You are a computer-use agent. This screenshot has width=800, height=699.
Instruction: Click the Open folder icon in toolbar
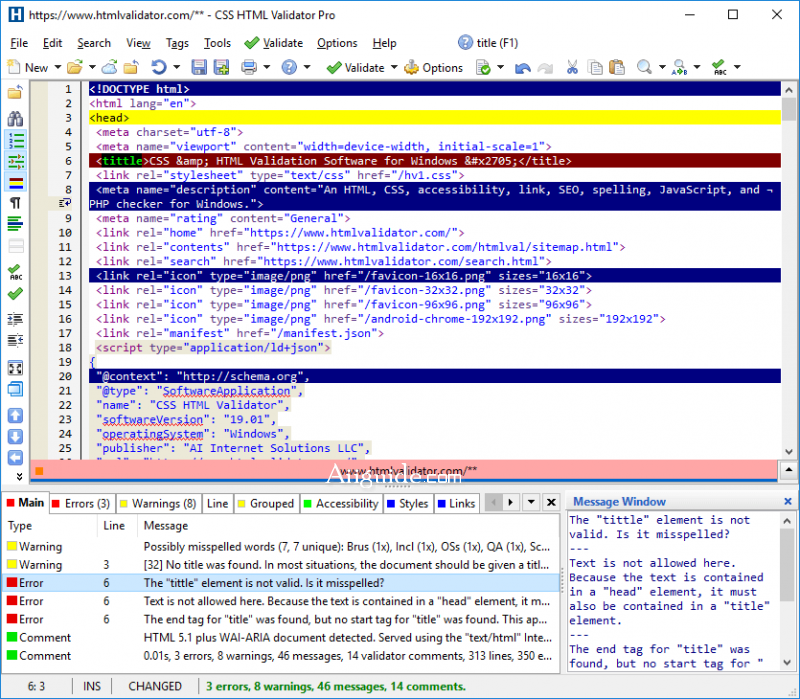pyautogui.click(x=74, y=67)
